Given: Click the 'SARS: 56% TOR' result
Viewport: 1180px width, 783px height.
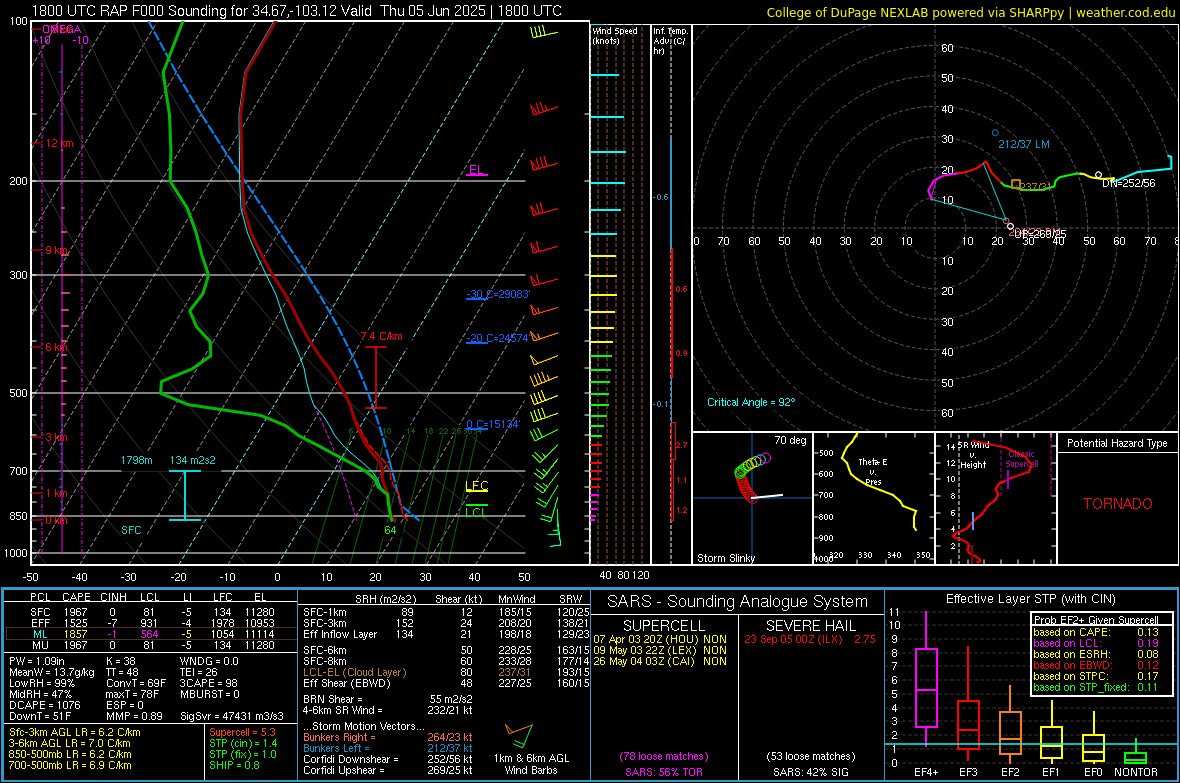Looking at the screenshot, I should click(663, 772).
